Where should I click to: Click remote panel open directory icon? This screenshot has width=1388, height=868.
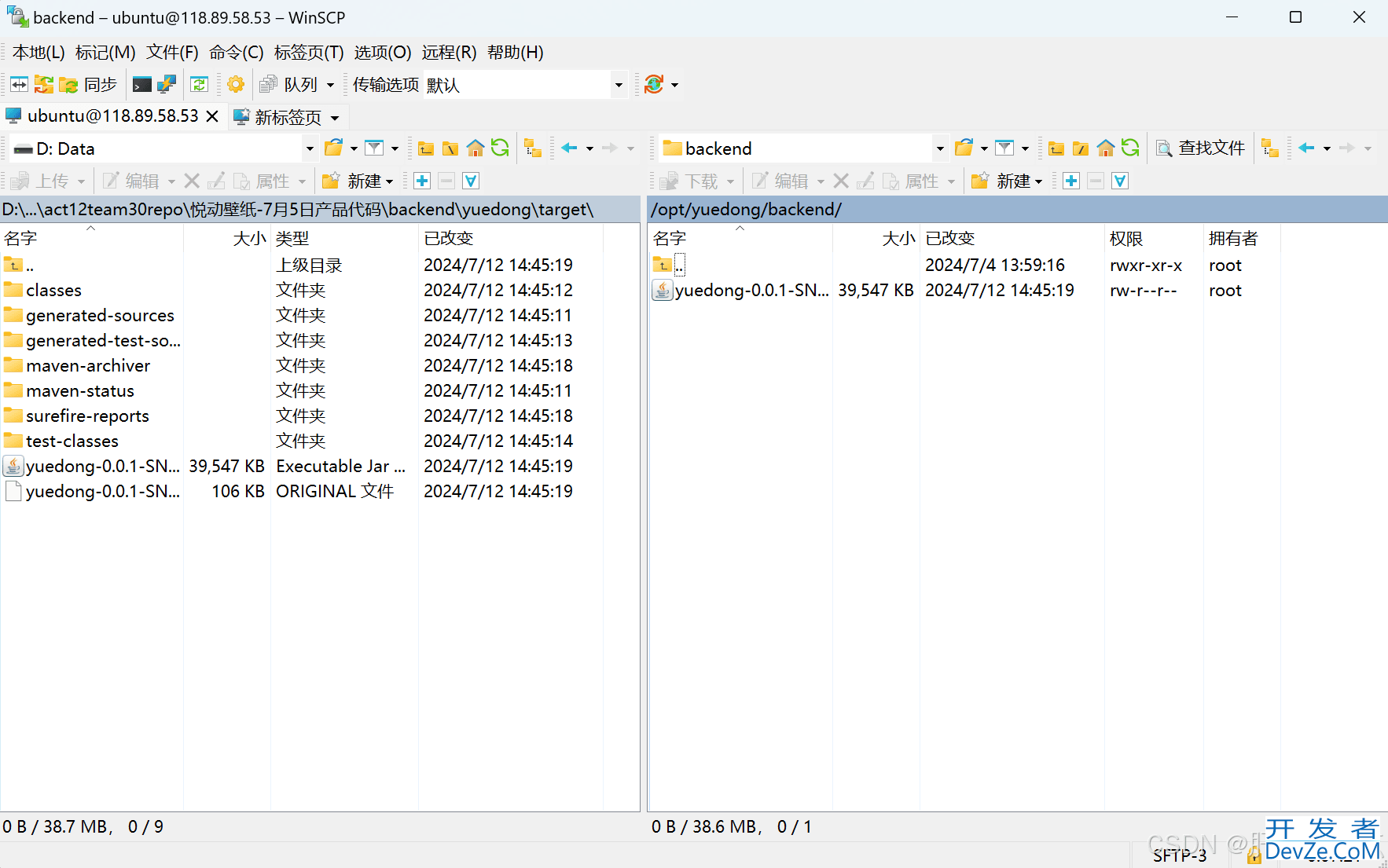(x=964, y=148)
